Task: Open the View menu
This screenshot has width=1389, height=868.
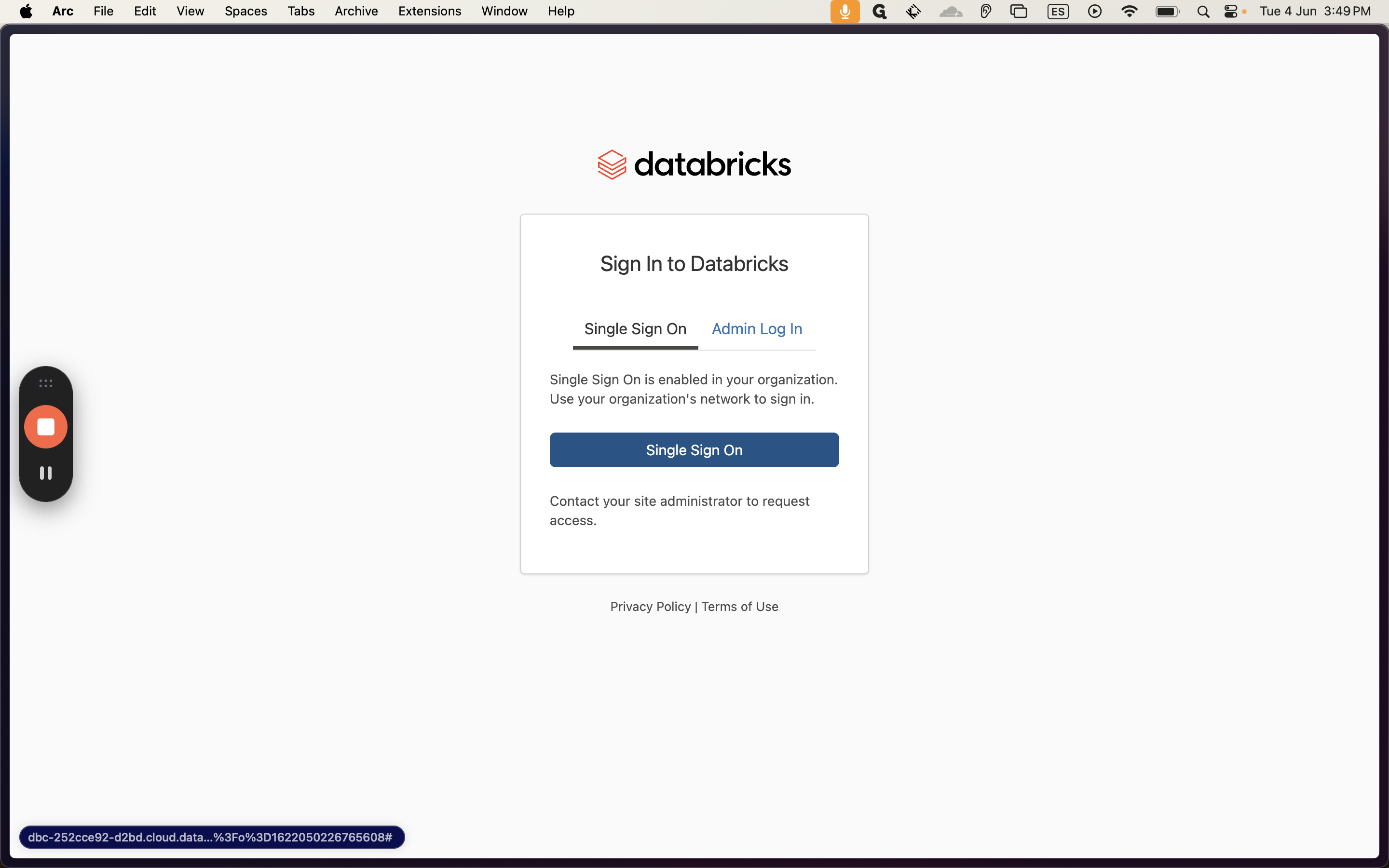Action: click(190, 11)
